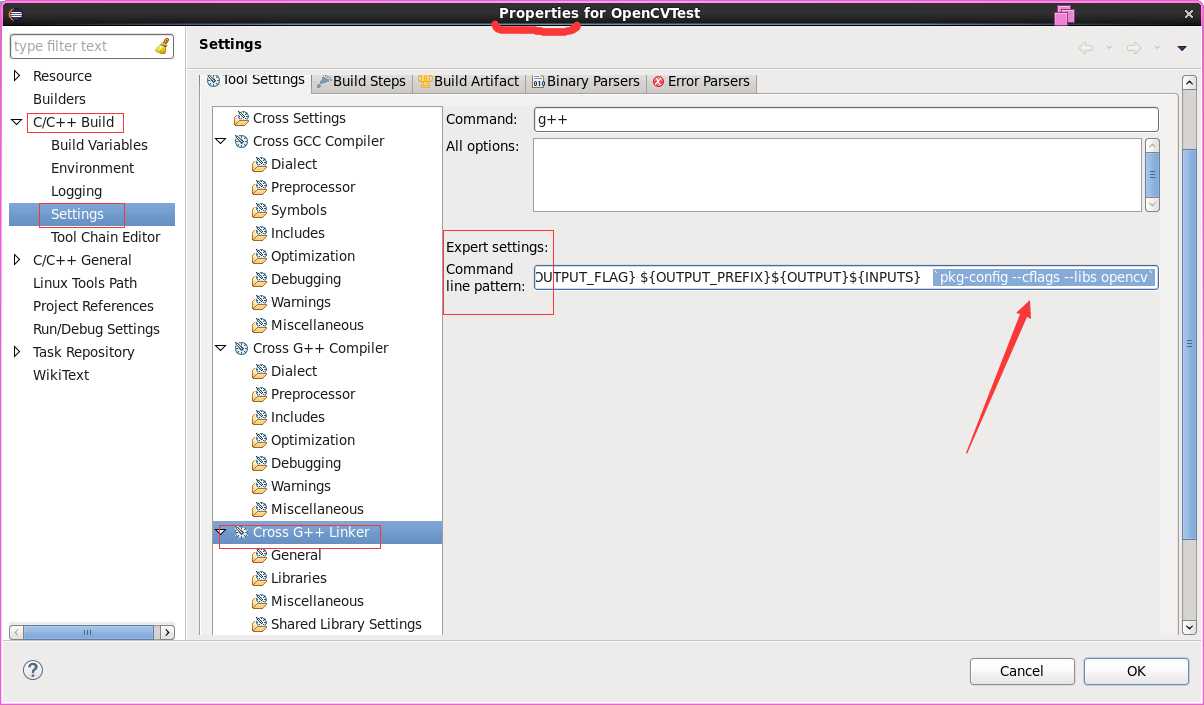Viewport: 1204px width, 705px height.
Task: Click the Optimization icon under Cross GCC Compiler
Action: pyautogui.click(x=259, y=256)
